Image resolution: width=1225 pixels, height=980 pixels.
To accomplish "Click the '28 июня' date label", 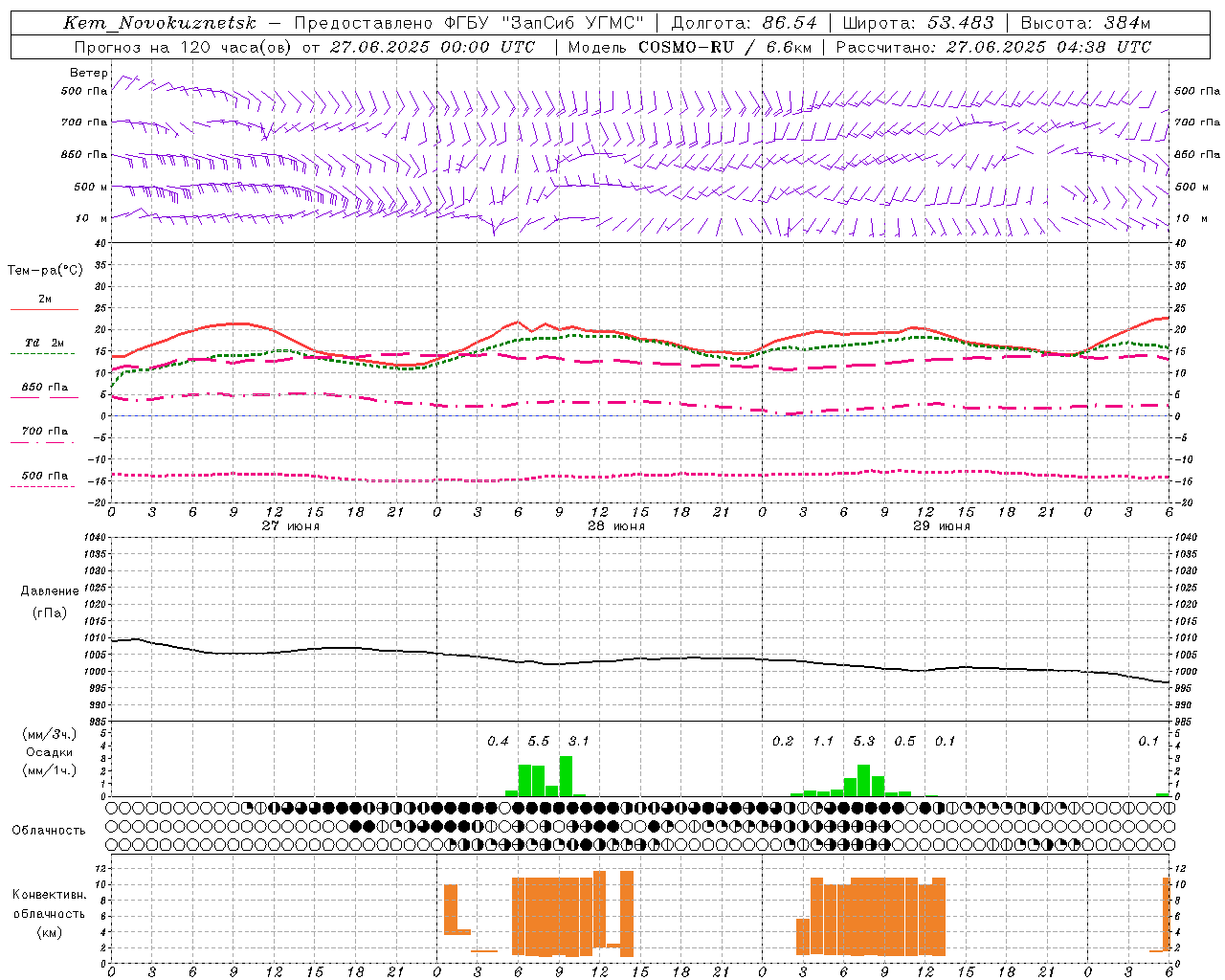I will (616, 526).
